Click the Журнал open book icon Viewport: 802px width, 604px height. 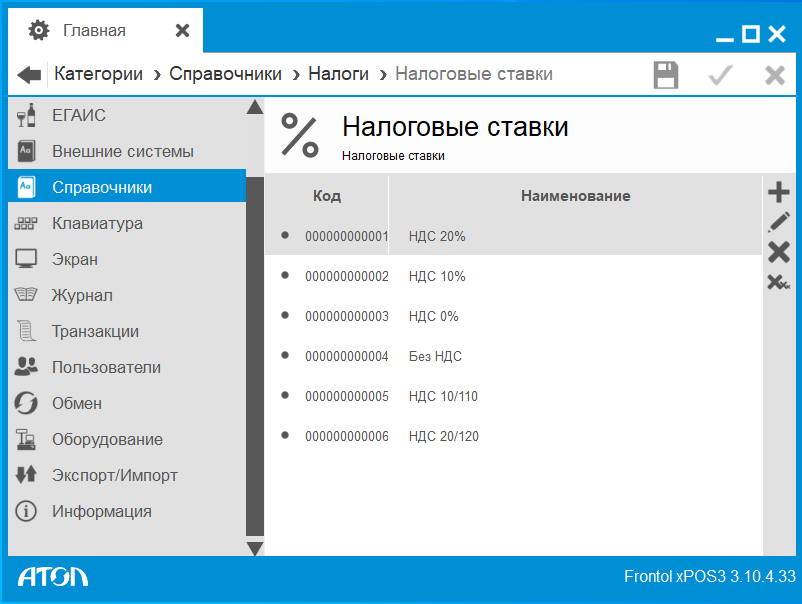(x=26, y=295)
